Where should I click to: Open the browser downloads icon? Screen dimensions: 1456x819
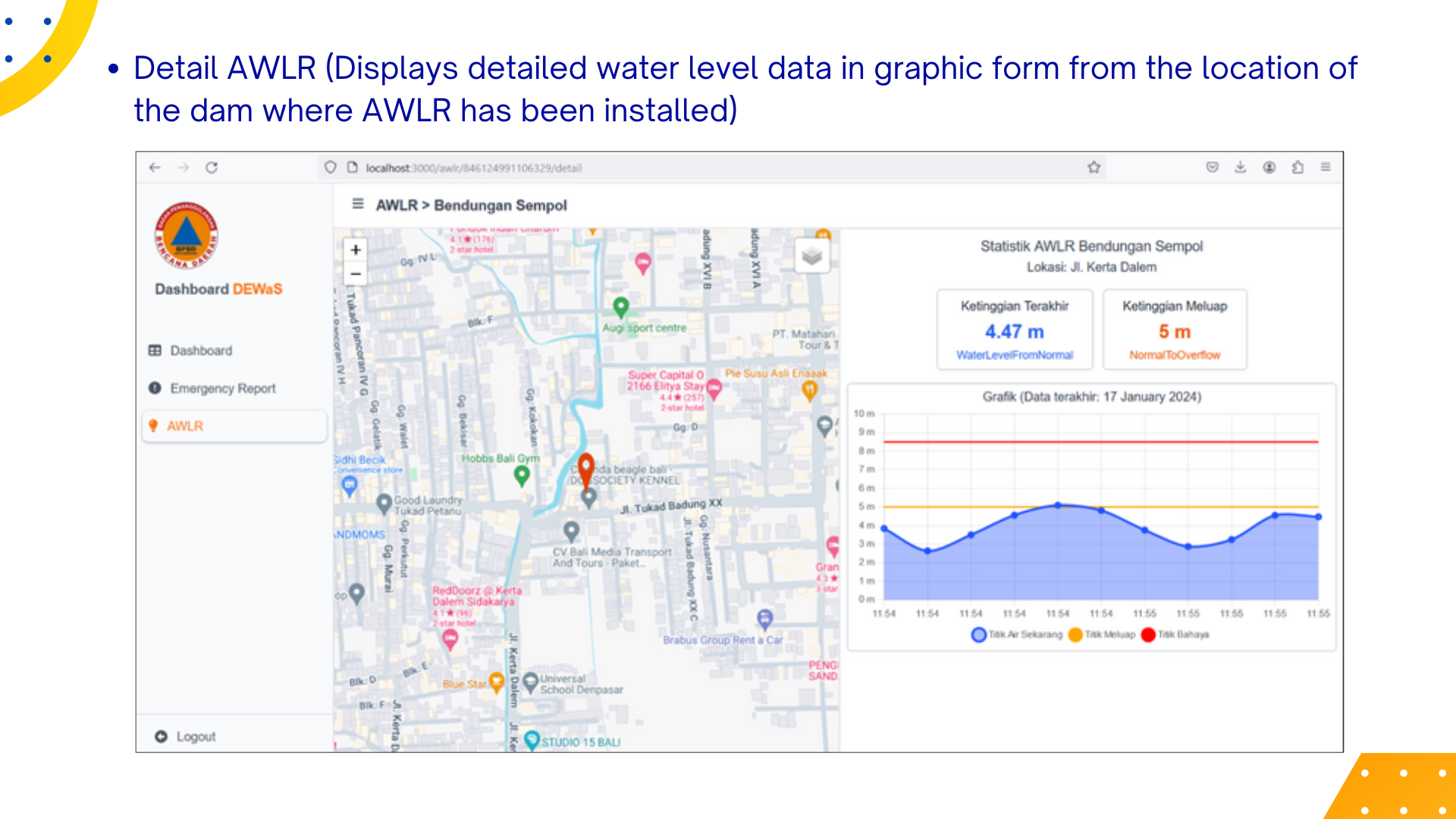pos(1240,168)
